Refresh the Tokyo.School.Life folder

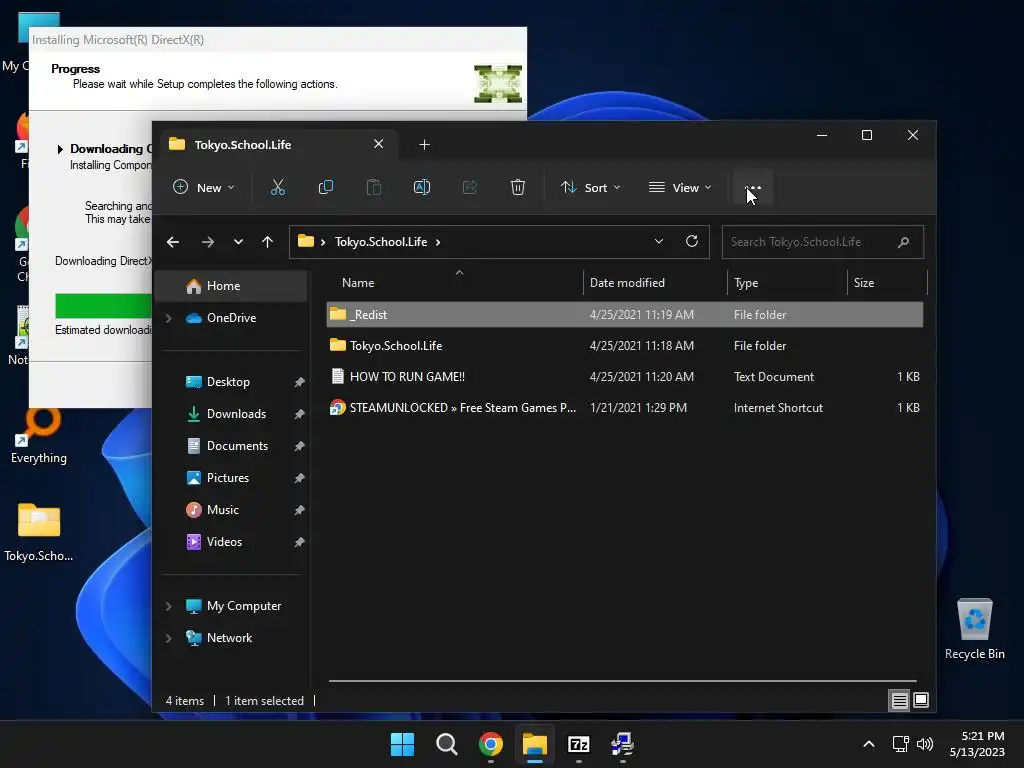coord(692,242)
